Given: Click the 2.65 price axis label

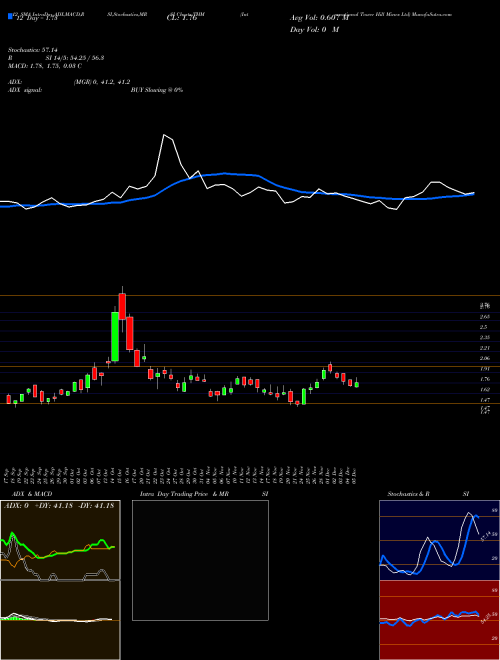Looking at the screenshot, I should (x=484, y=317).
